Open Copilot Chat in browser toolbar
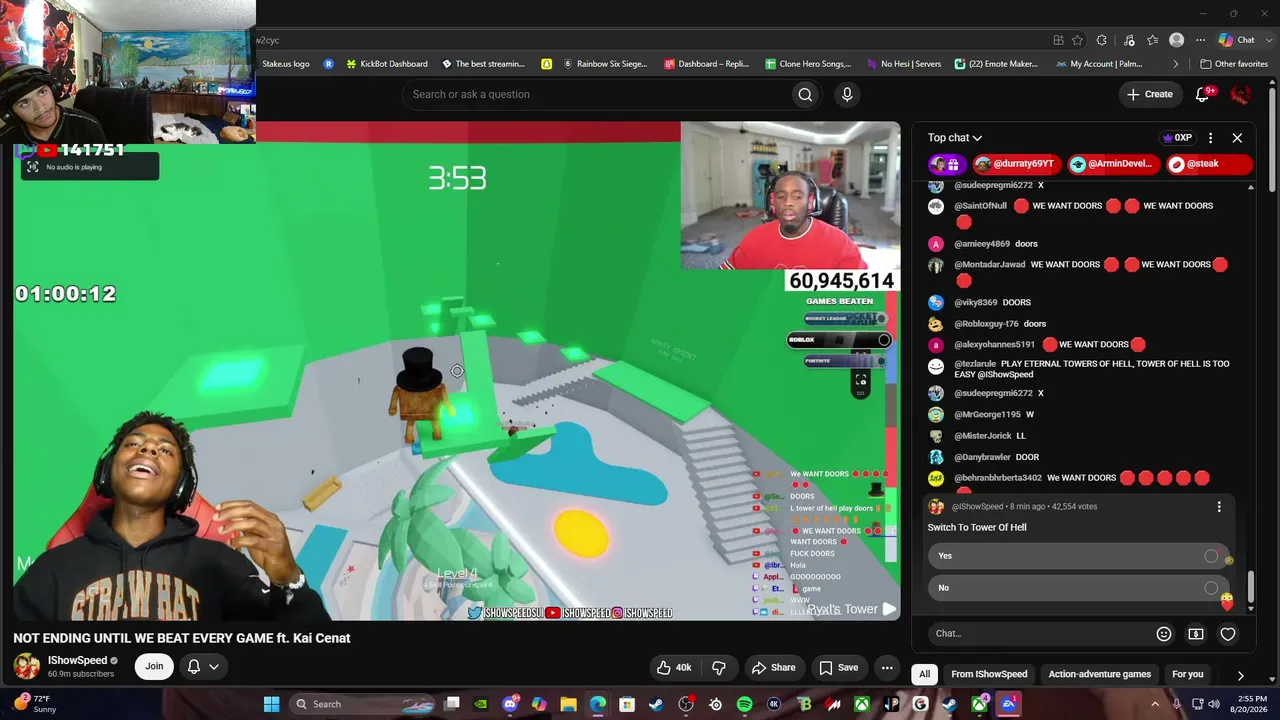The width and height of the screenshot is (1280, 720). coord(1237,40)
